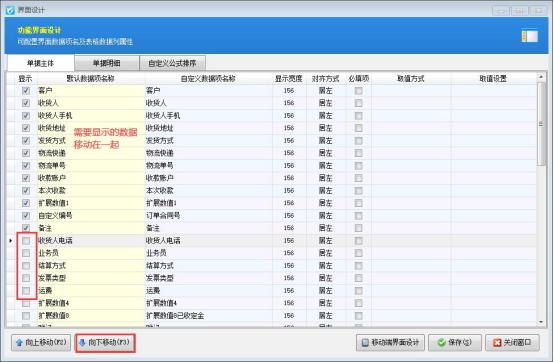Check 显示 checkbox for 运费 row

(26, 291)
